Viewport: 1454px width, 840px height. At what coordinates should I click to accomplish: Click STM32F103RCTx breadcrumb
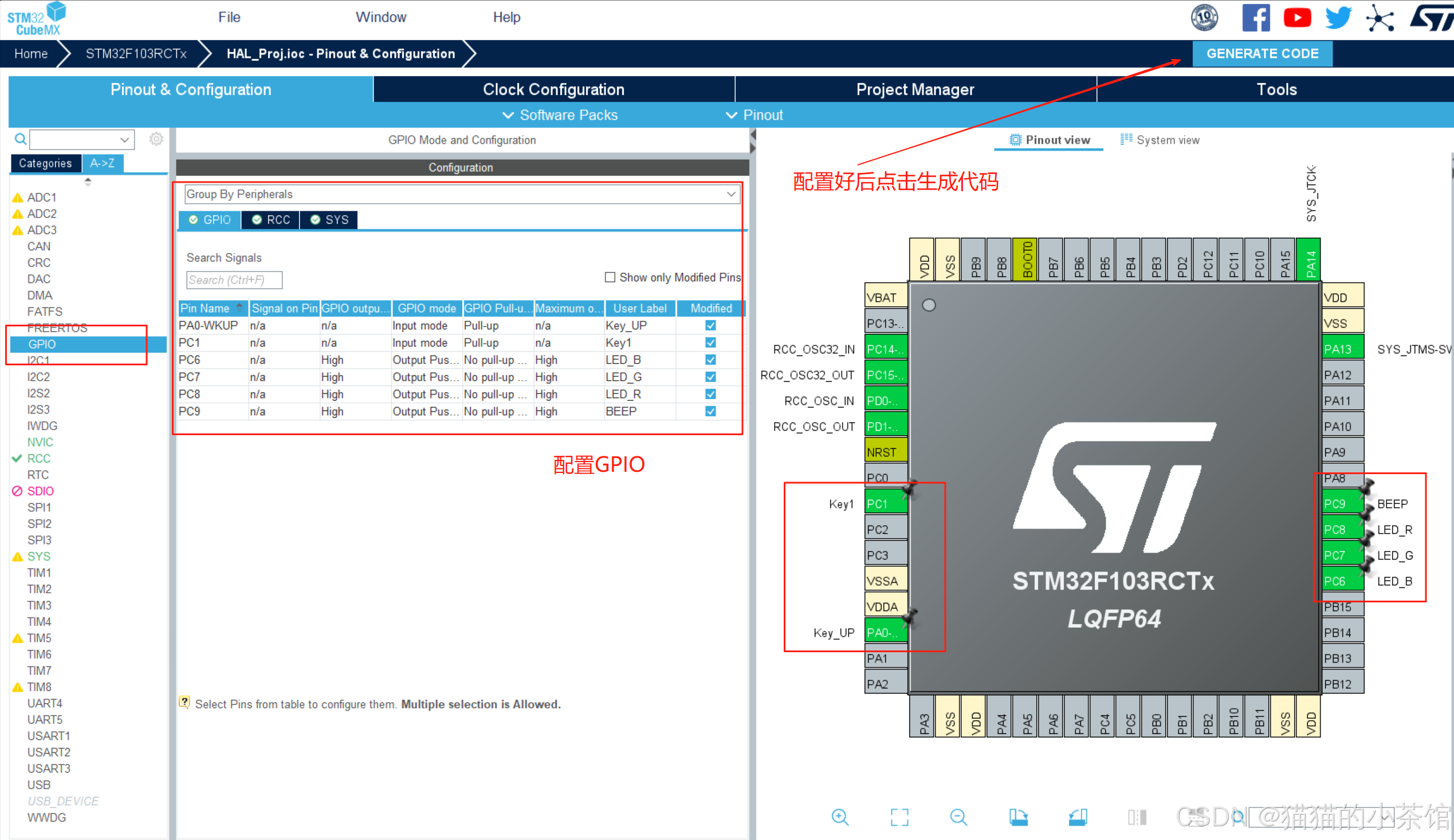(x=136, y=54)
